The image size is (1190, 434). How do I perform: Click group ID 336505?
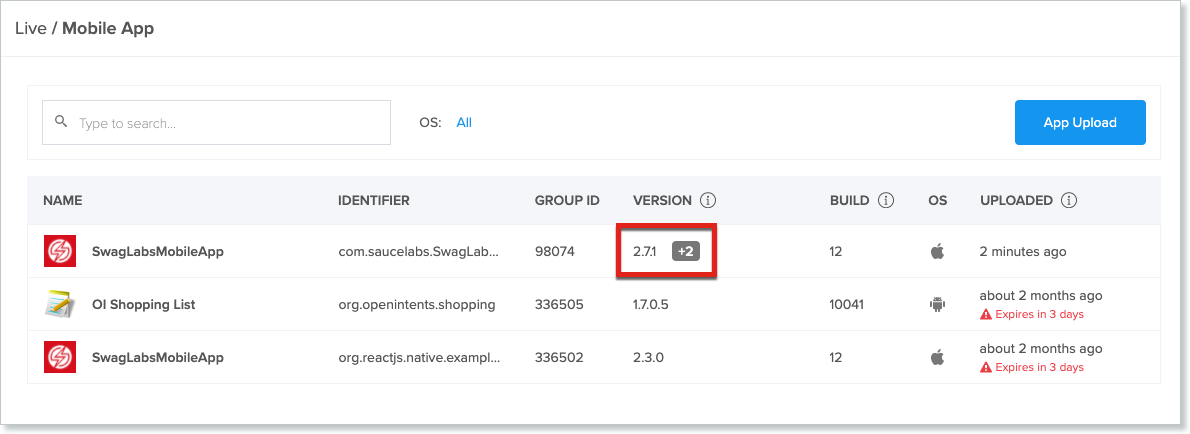click(559, 304)
